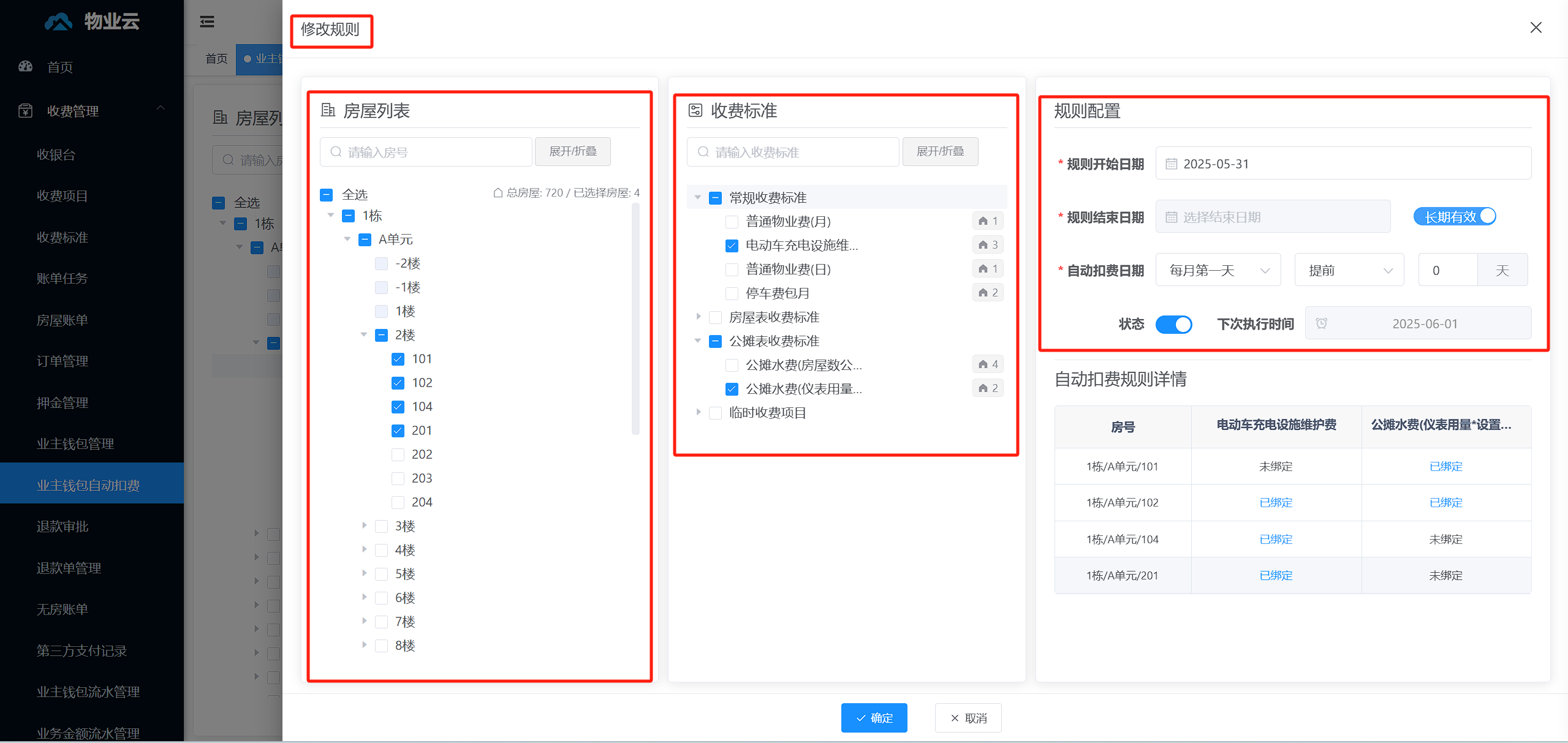The image size is (1568, 743).
Task: Click the search icon in 请输入房号 field
Action: click(336, 152)
